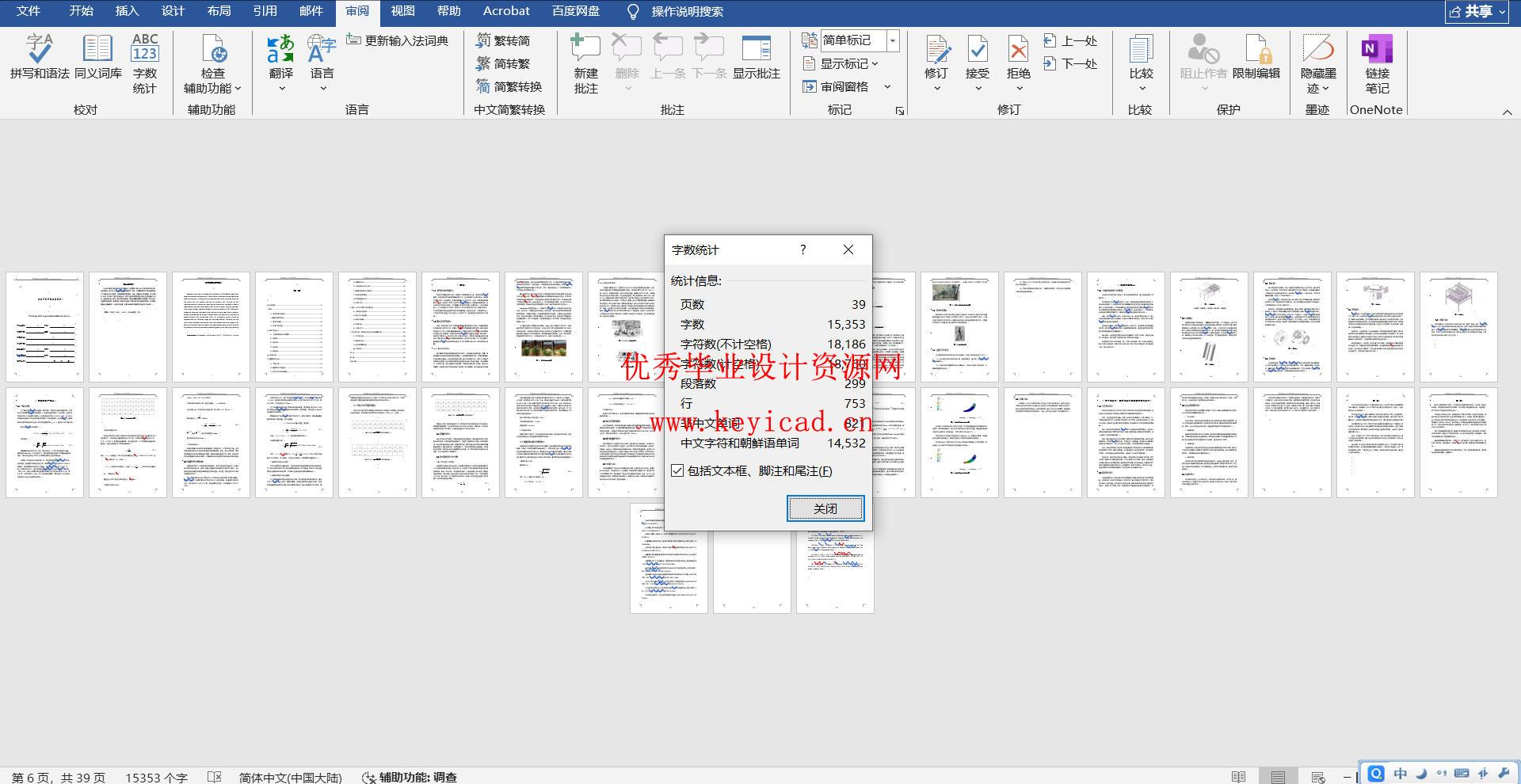
Task: Click status bar language 简体中文(中国大陆)
Action: click(290, 778)
